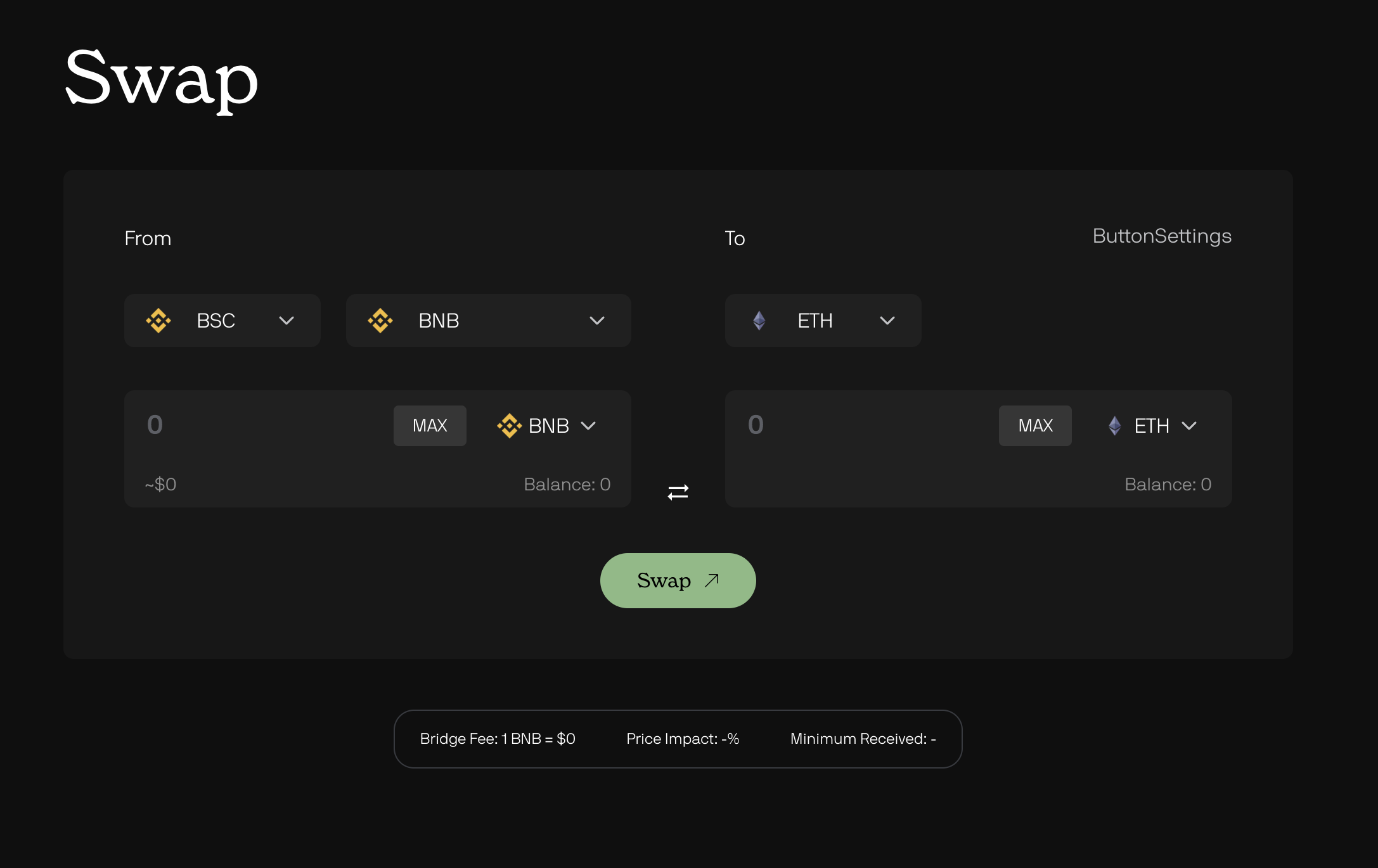Click the swap direction arrows icon
The image size is (1378, 868).
click(678, 492)
